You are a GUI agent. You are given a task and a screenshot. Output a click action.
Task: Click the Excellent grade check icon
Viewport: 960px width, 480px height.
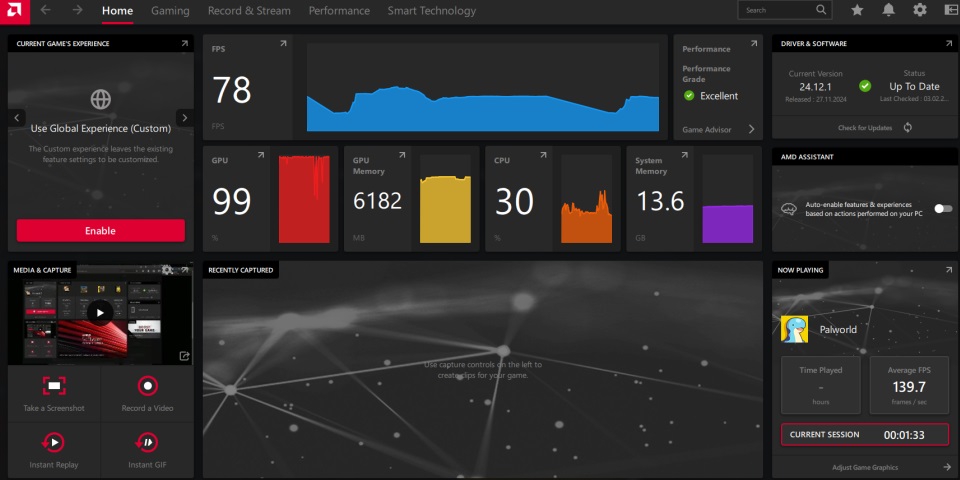[689, 96]
